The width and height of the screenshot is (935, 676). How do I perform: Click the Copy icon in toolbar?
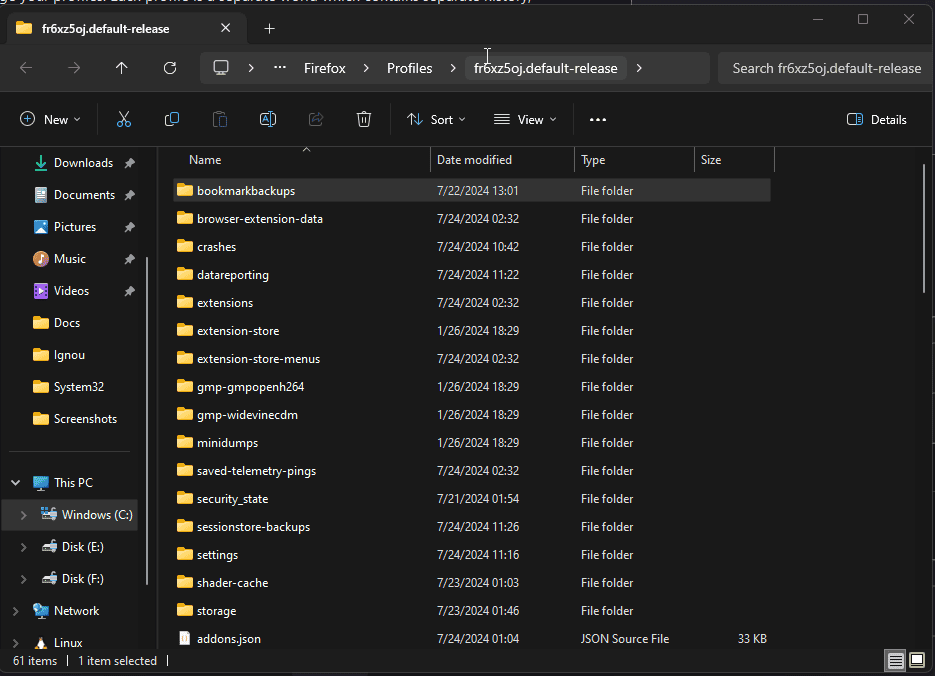tap(172, 120)
